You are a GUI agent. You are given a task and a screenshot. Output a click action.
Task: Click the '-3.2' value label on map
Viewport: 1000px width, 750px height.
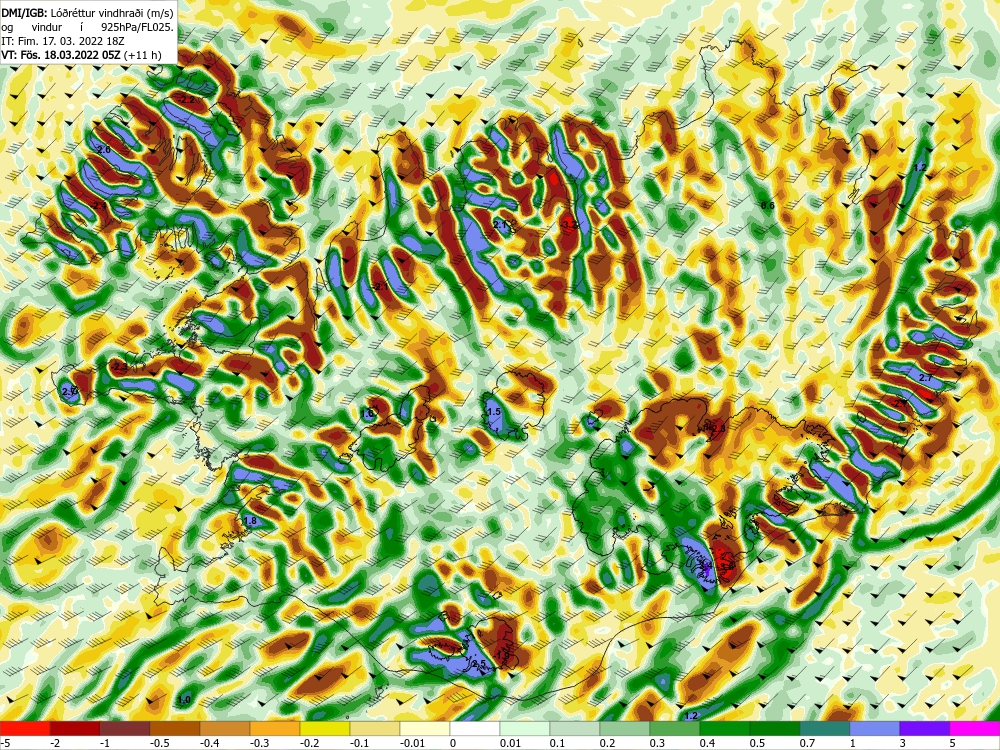coord(569,224)
